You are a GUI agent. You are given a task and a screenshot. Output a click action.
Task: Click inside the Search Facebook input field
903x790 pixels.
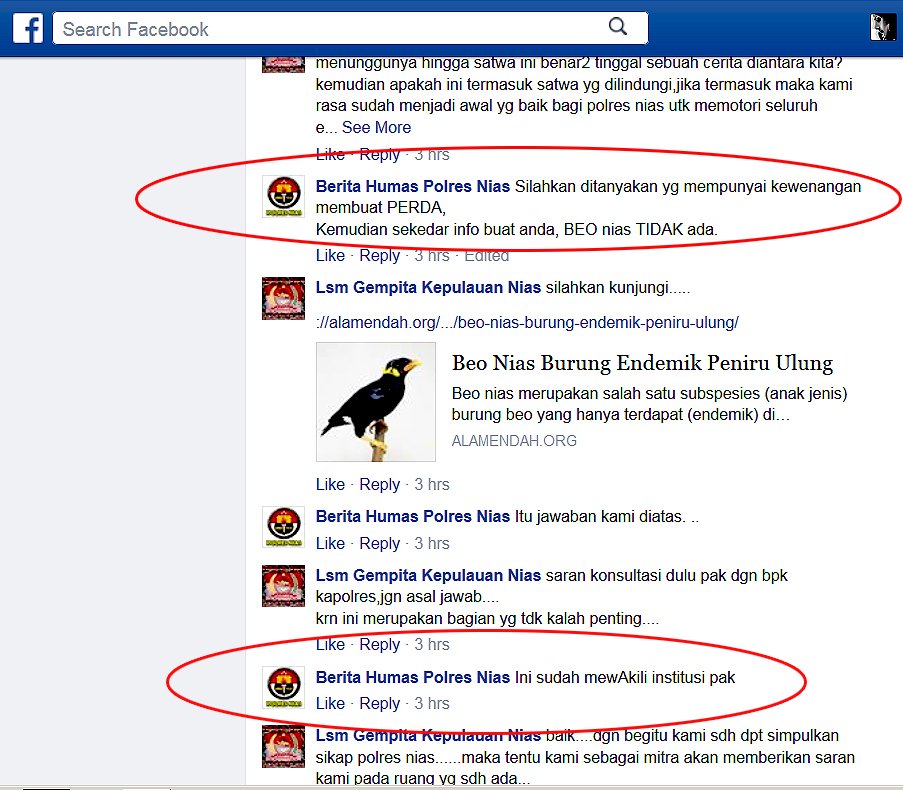pos(300,27)
